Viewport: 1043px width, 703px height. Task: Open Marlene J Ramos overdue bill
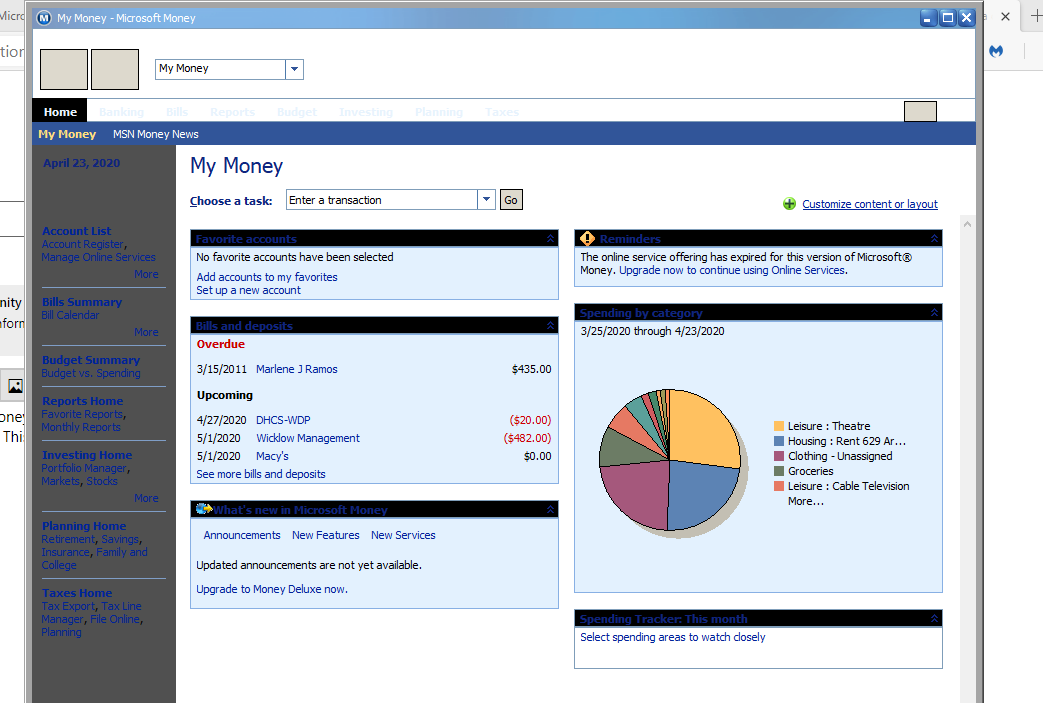(297, 369)
